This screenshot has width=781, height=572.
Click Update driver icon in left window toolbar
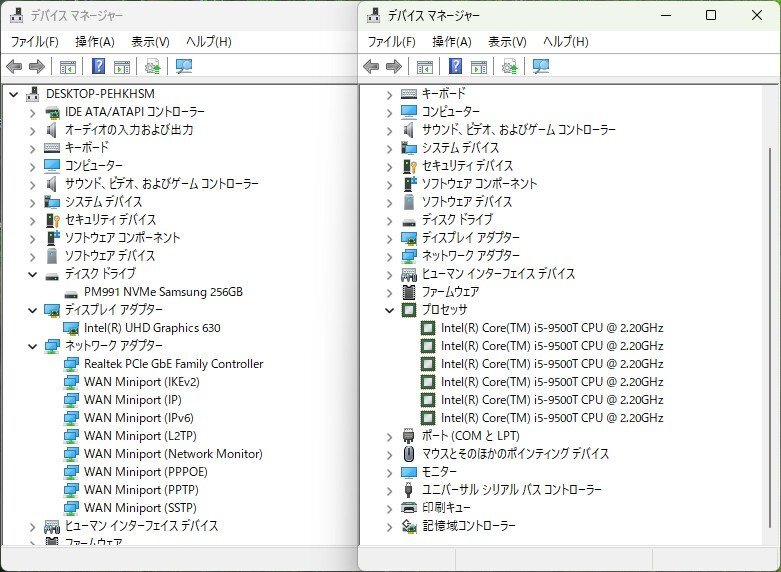pos(152,66)
